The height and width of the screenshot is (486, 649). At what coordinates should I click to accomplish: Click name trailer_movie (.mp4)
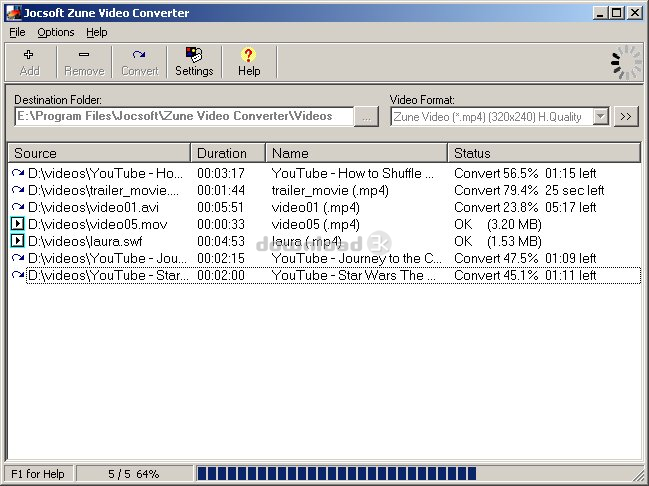330,190
